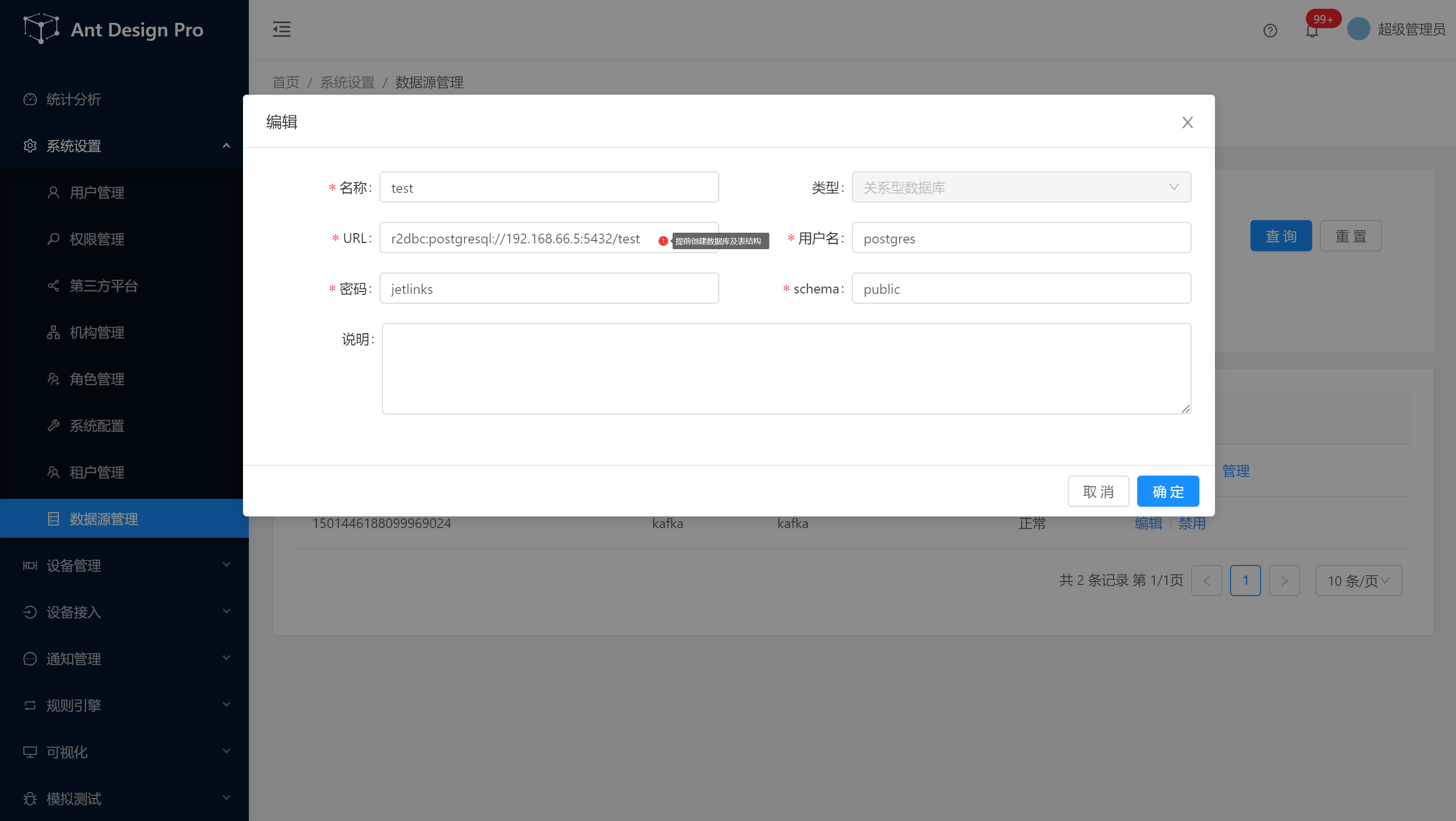
Task: Click the 设备接入 login icon
Action: tap(30, 612)
